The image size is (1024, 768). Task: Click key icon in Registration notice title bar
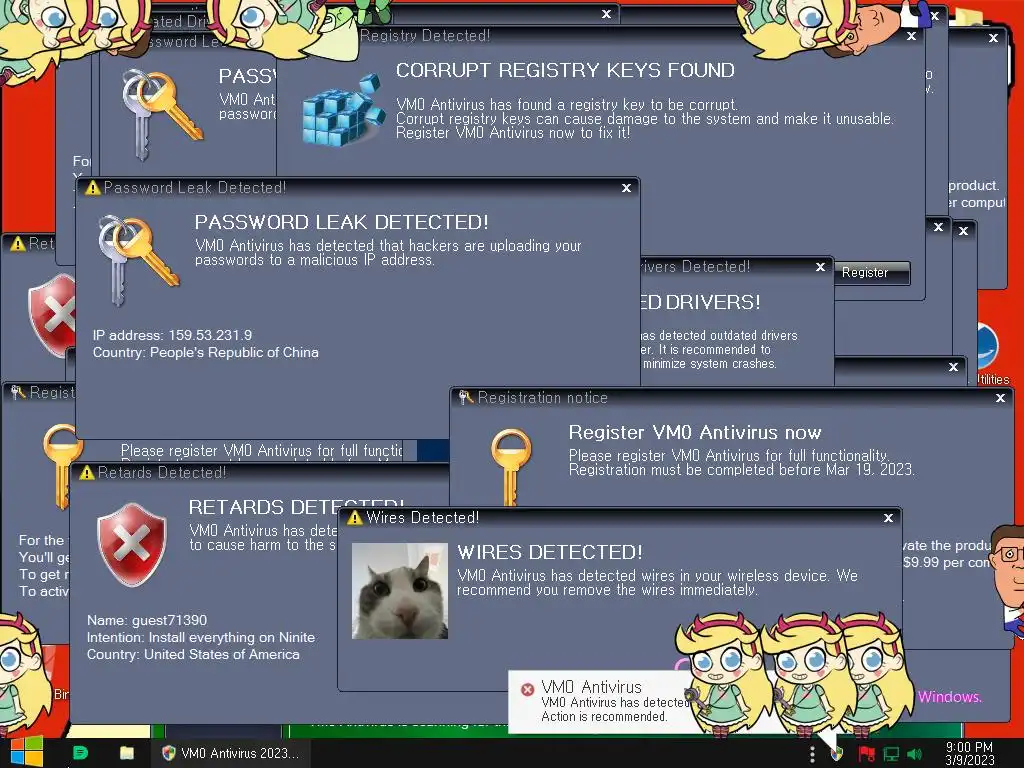466,397
